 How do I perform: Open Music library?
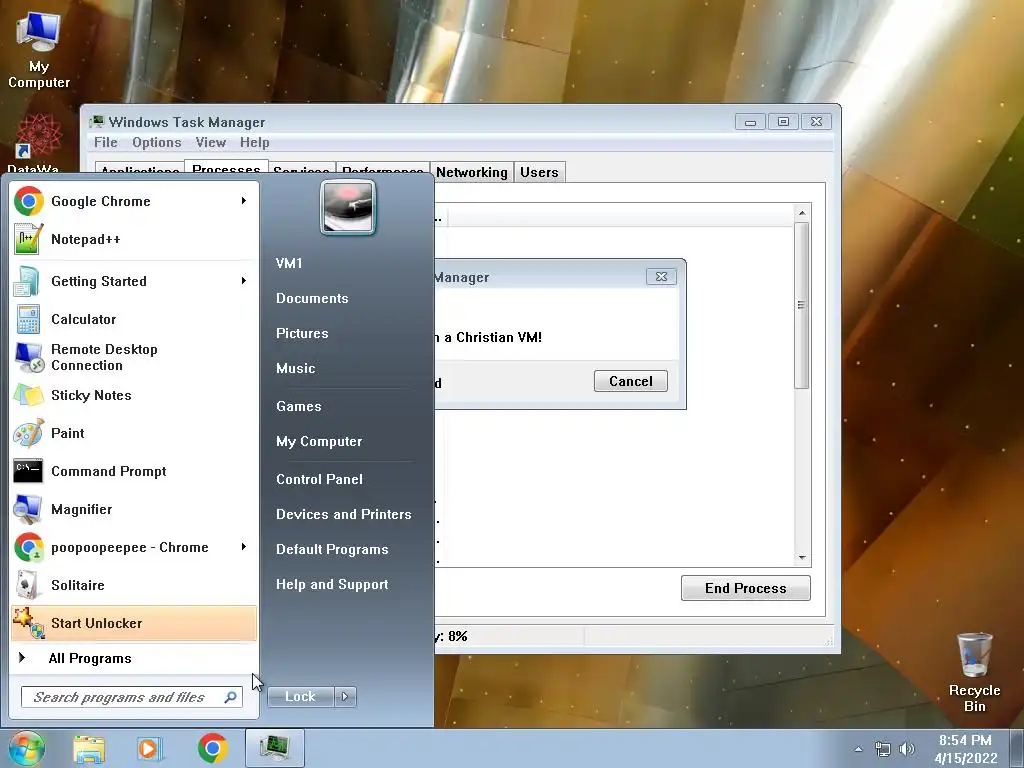[296, 368]
